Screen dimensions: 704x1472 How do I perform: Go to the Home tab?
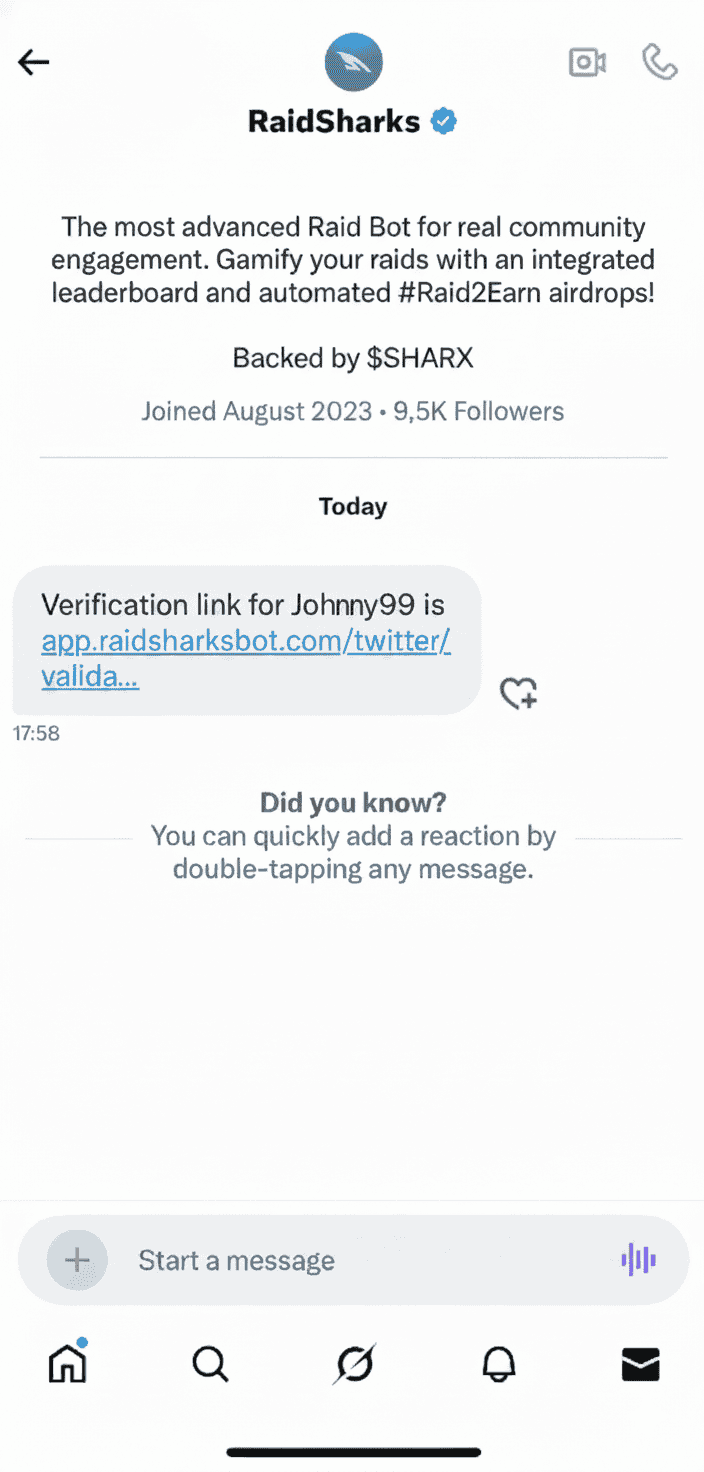(x=68, y=1363)
